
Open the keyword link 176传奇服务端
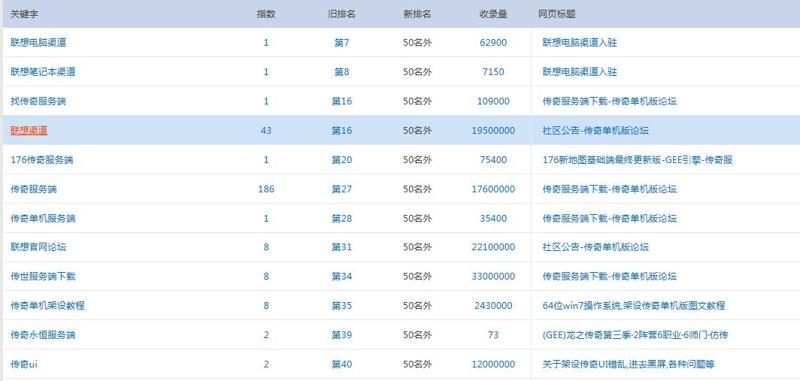pyautogui.click(x=42, y=160)
